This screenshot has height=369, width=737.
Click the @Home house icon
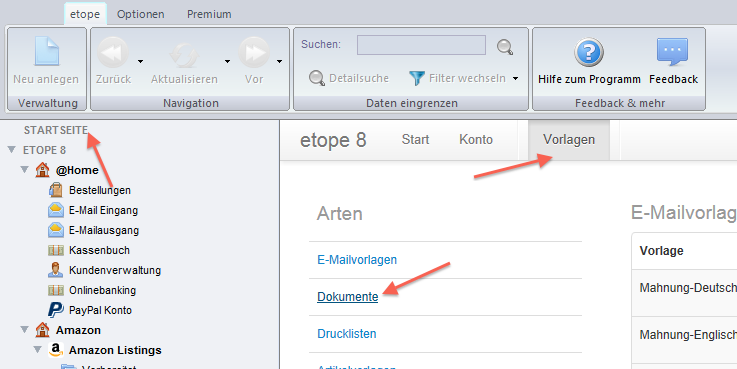42,170
